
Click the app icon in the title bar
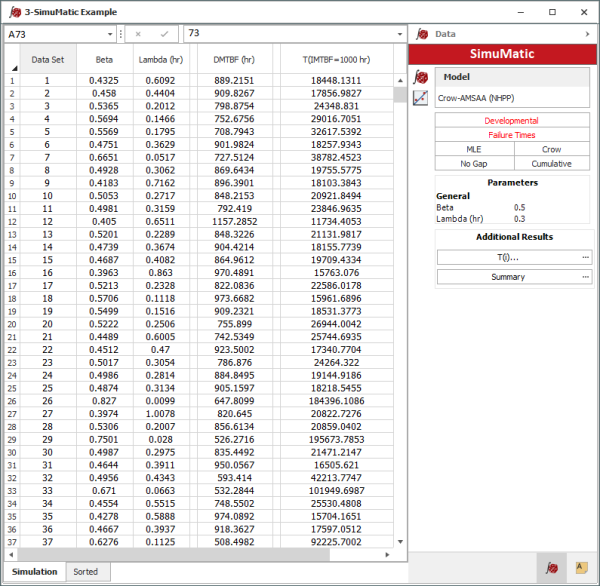[x=13, y=10]
